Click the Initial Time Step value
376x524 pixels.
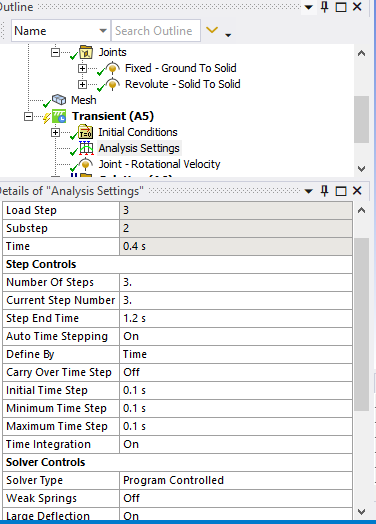click(236, 391)
